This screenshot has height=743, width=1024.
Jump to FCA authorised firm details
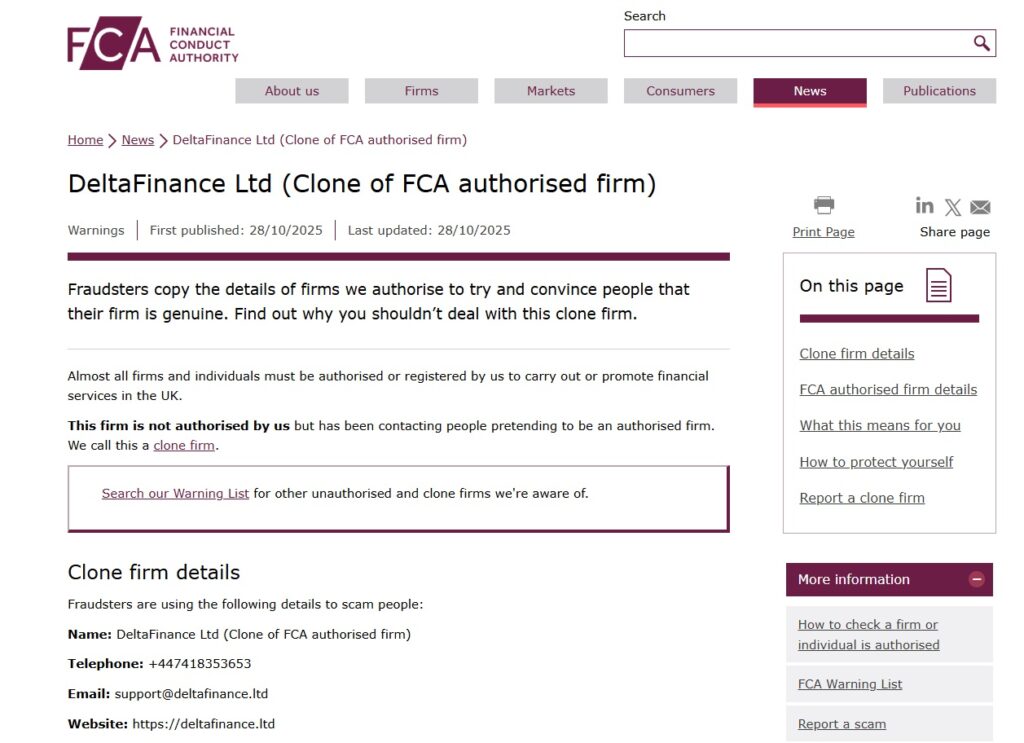pyautogui.click(x=888, y=390)
